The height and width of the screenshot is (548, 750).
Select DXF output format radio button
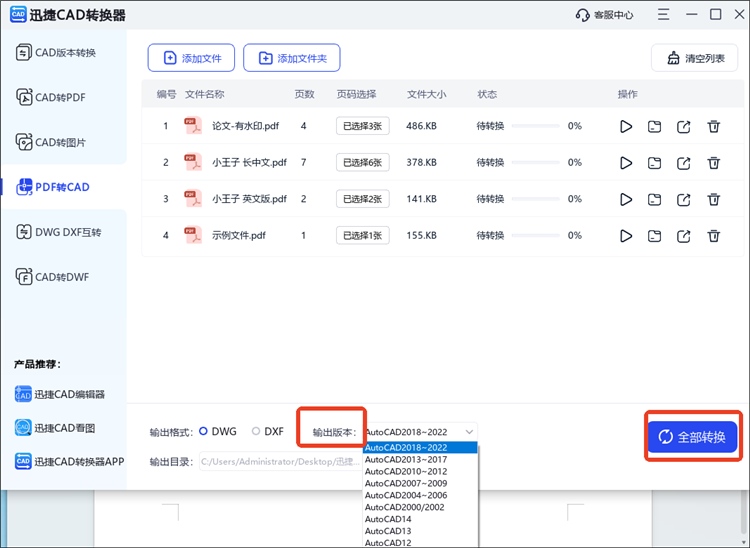(257, 432)
